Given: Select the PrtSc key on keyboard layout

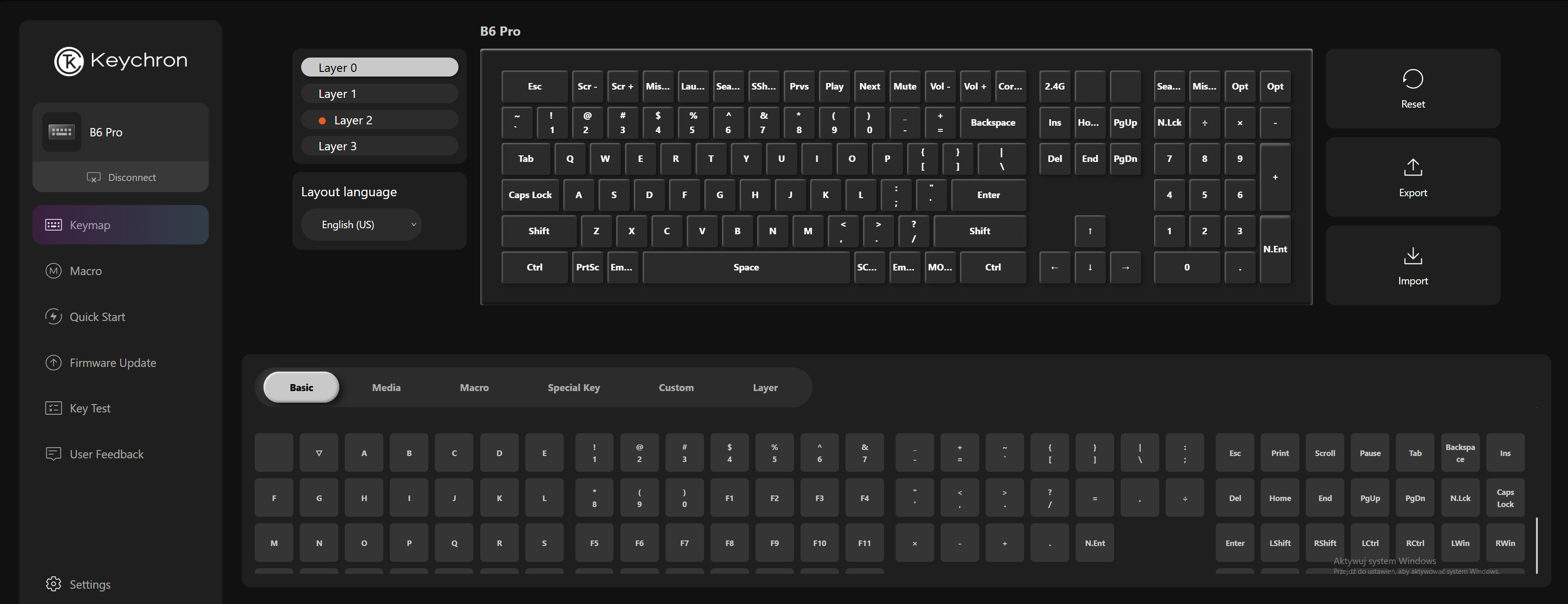Looking at the screenshot, I should coord(587,267).
